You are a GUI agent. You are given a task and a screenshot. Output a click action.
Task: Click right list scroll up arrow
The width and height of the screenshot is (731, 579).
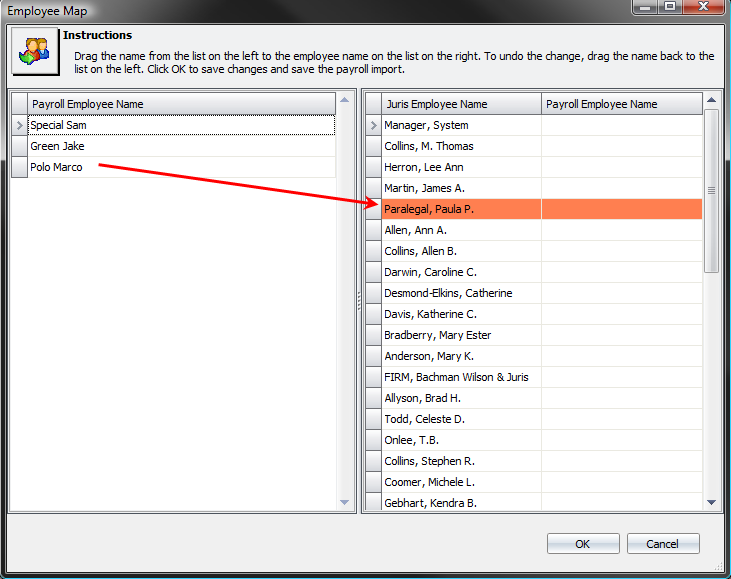click(712, 100)
